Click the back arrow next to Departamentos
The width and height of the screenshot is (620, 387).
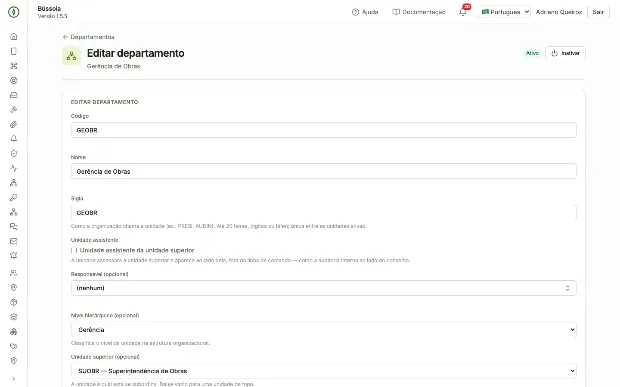65,37
